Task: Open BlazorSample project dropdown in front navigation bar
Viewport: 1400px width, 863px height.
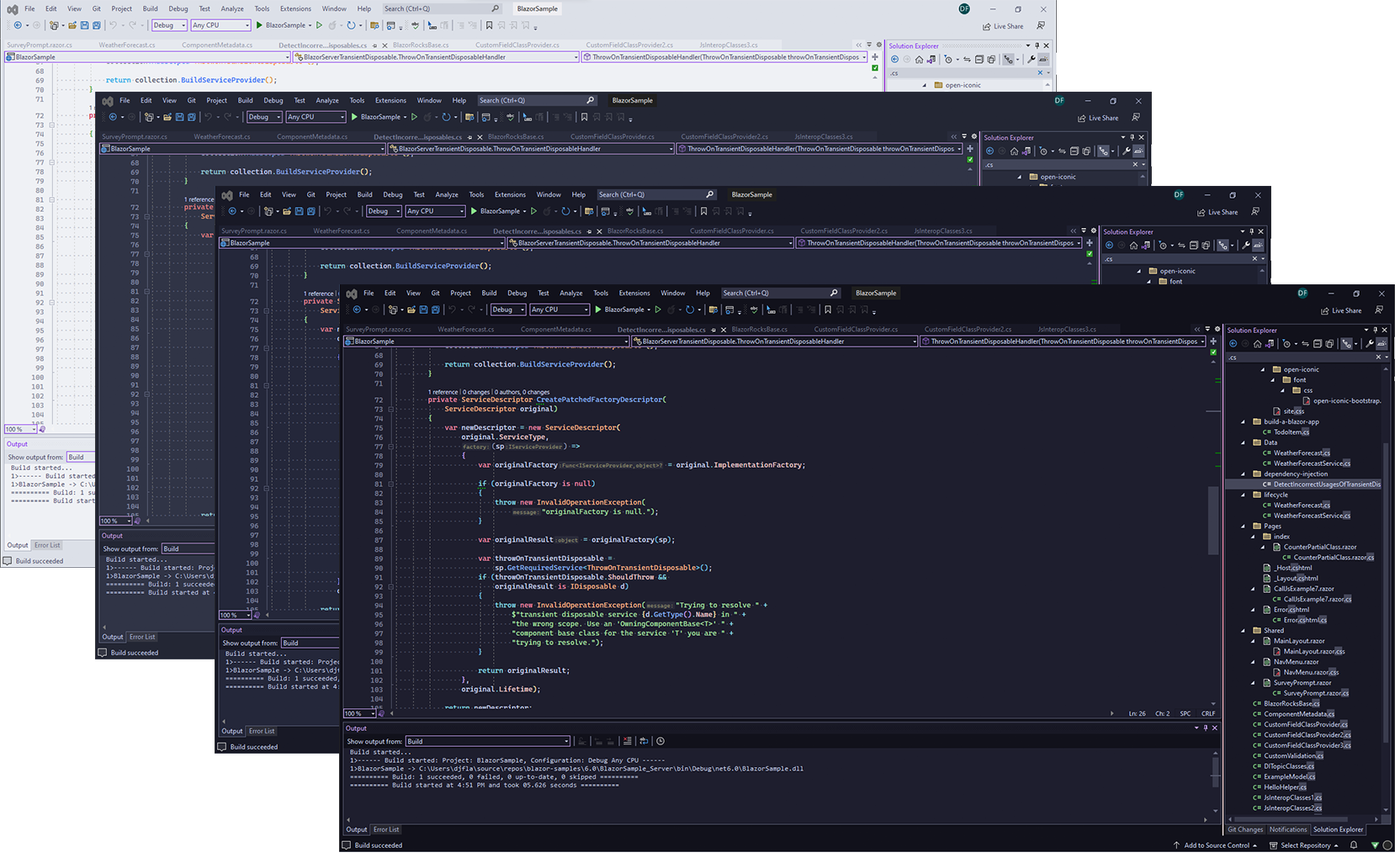Action: [486, 341]
